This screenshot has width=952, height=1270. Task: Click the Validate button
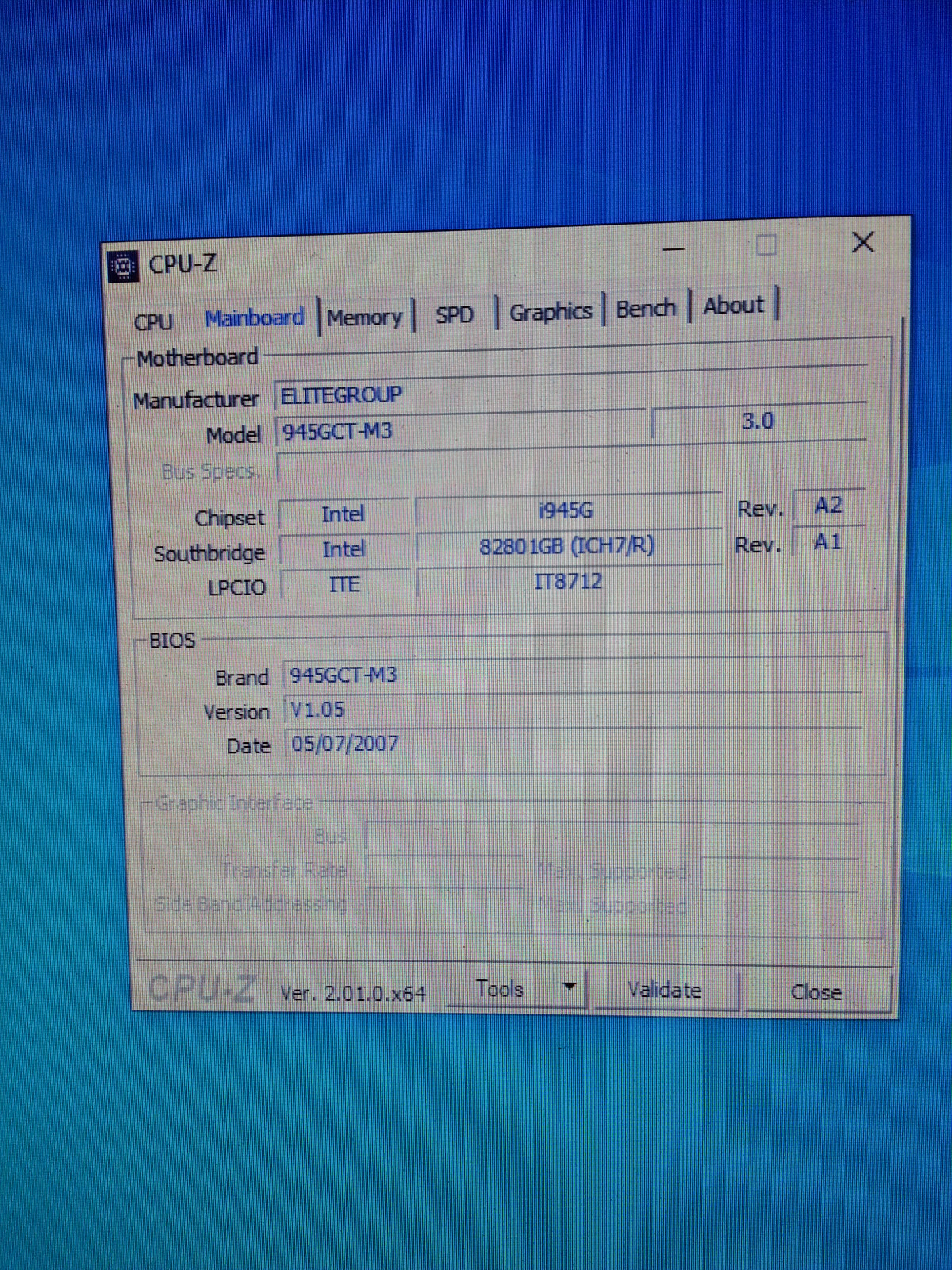coord(665,990)
